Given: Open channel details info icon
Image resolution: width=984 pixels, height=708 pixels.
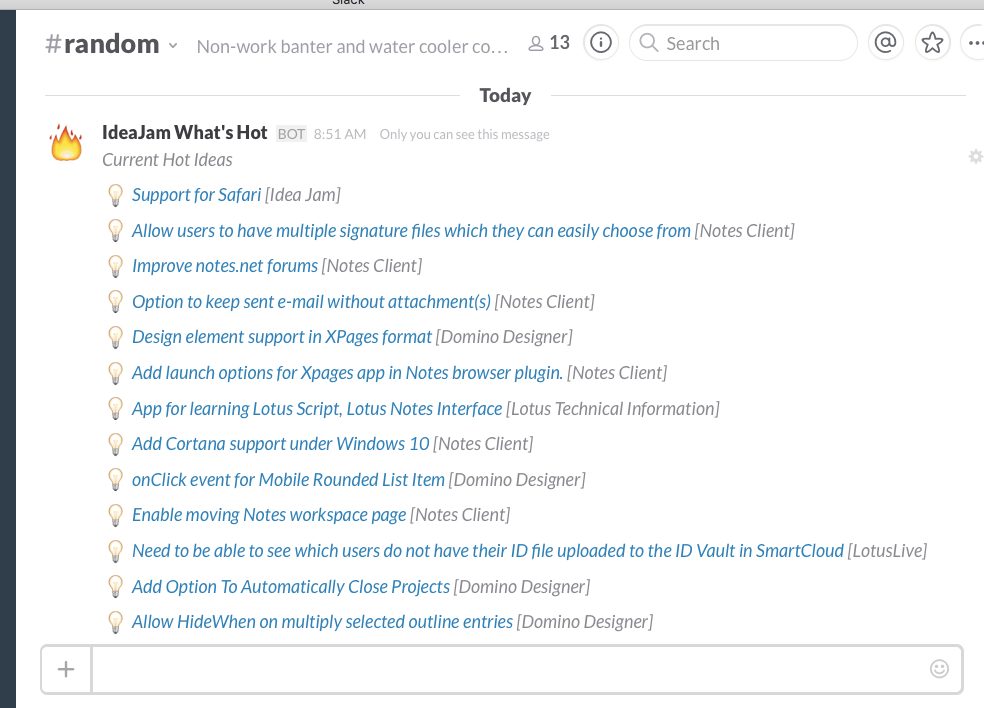Looking at the screenshot, I should click(x=601, y=43).
